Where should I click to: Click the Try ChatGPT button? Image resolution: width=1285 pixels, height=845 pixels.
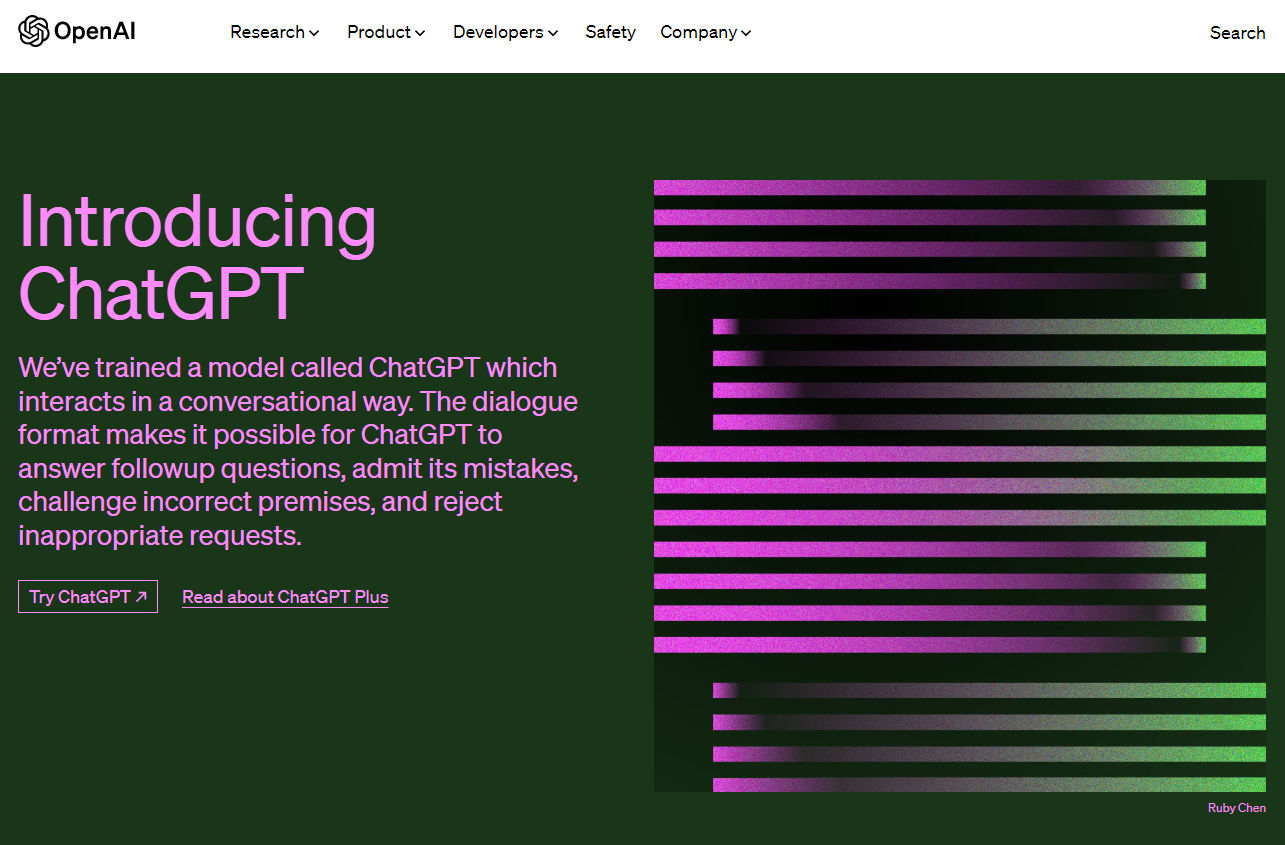coord(88,597)
